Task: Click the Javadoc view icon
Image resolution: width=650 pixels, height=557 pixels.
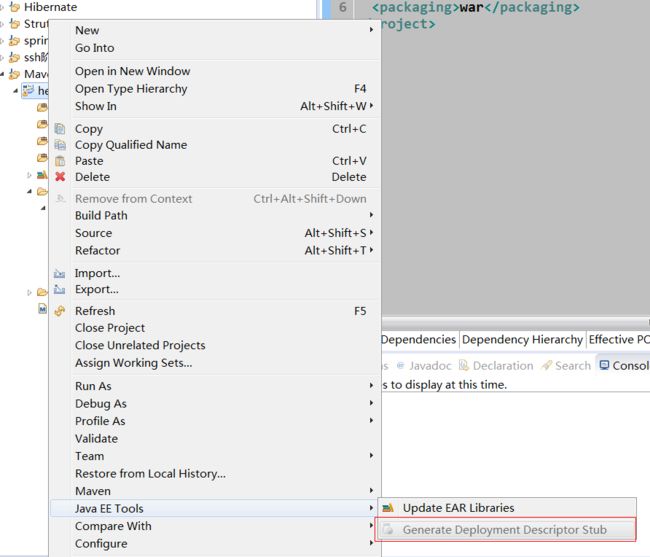Action: click(x=400, y=366)
